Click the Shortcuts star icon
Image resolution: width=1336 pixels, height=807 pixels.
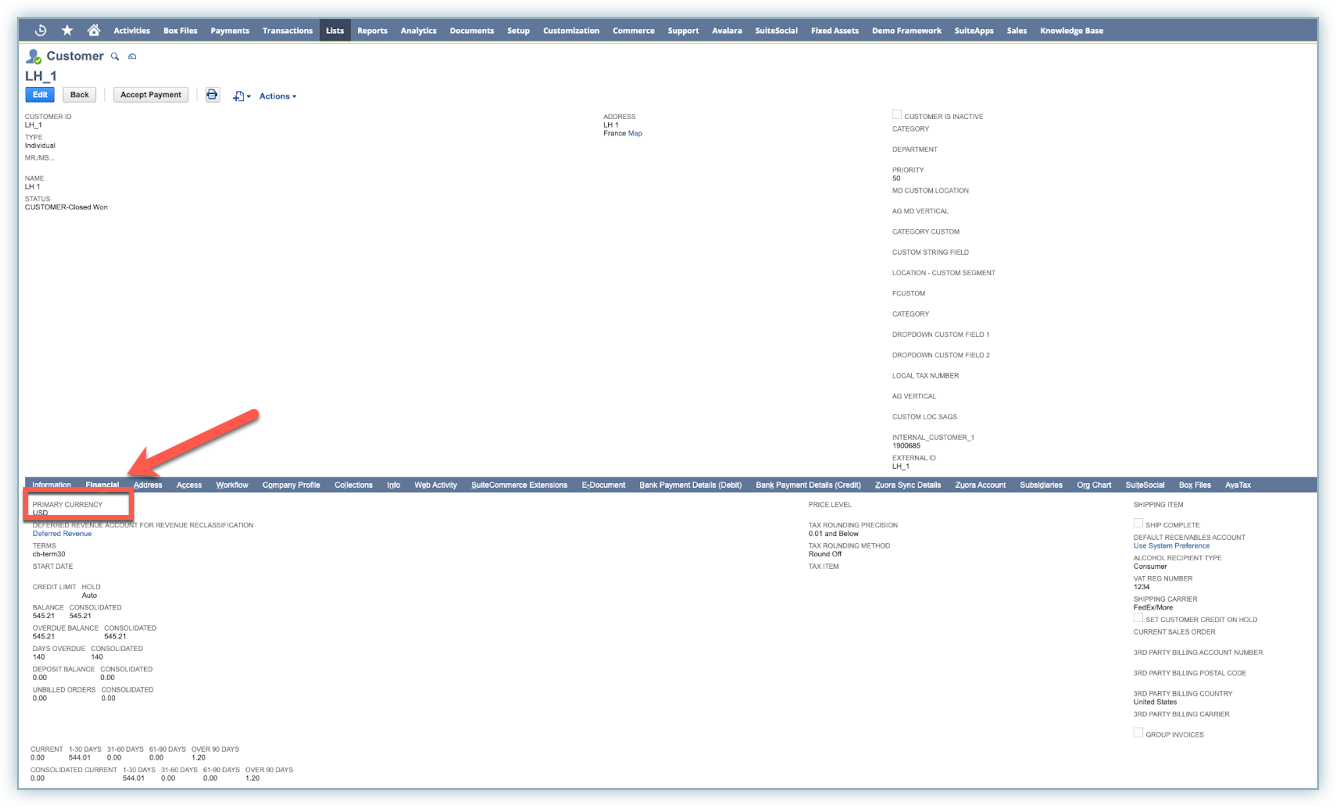coord(67,30)
